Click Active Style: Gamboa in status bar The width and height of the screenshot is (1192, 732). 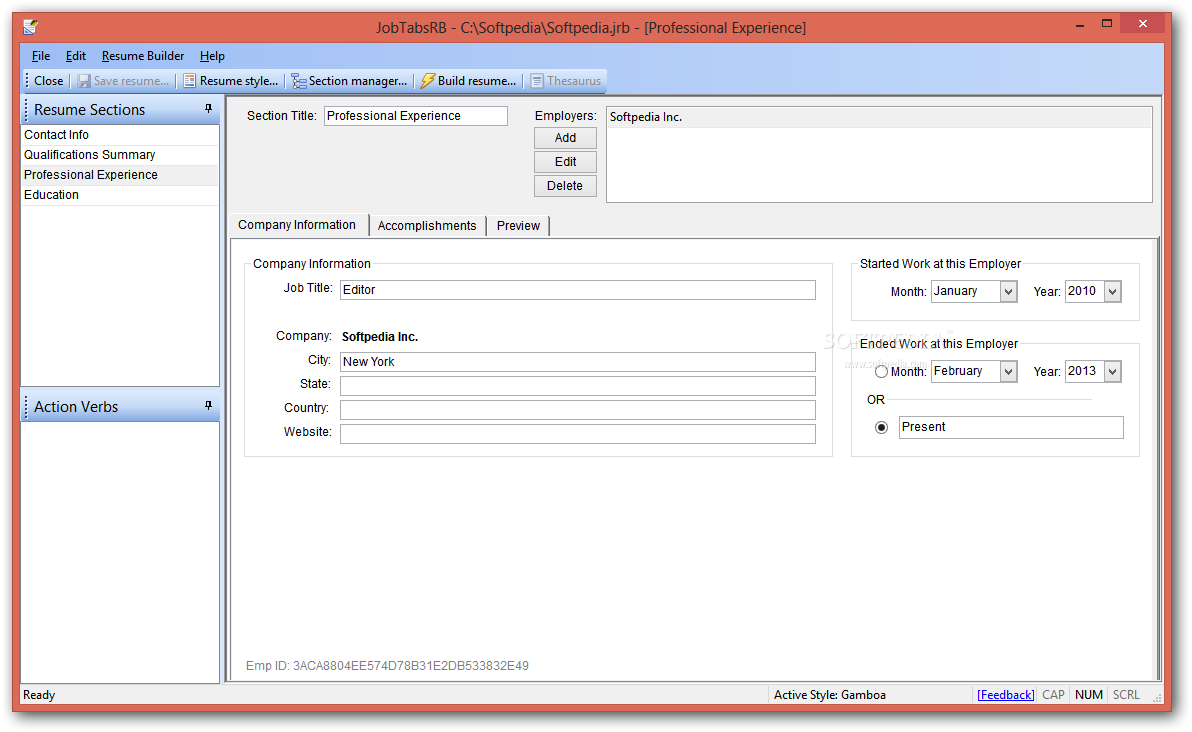click(x=829, y=695)
